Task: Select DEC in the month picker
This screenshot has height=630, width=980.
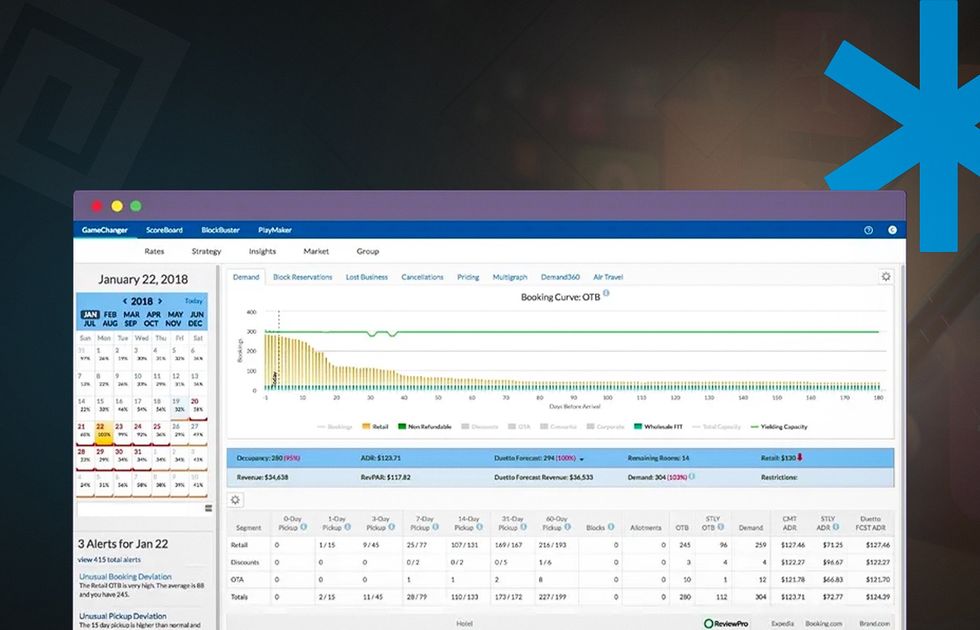Action: click(196, 324)
